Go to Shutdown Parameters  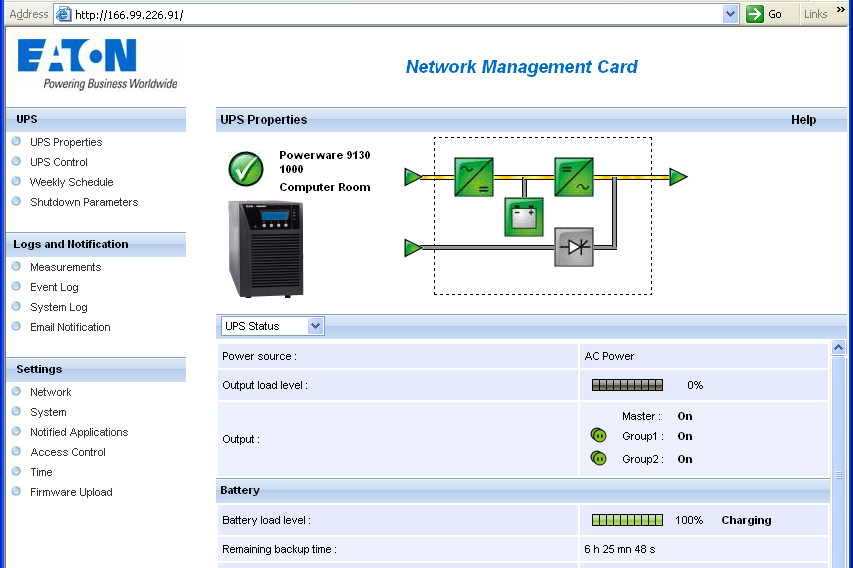[x=84, y=202]
